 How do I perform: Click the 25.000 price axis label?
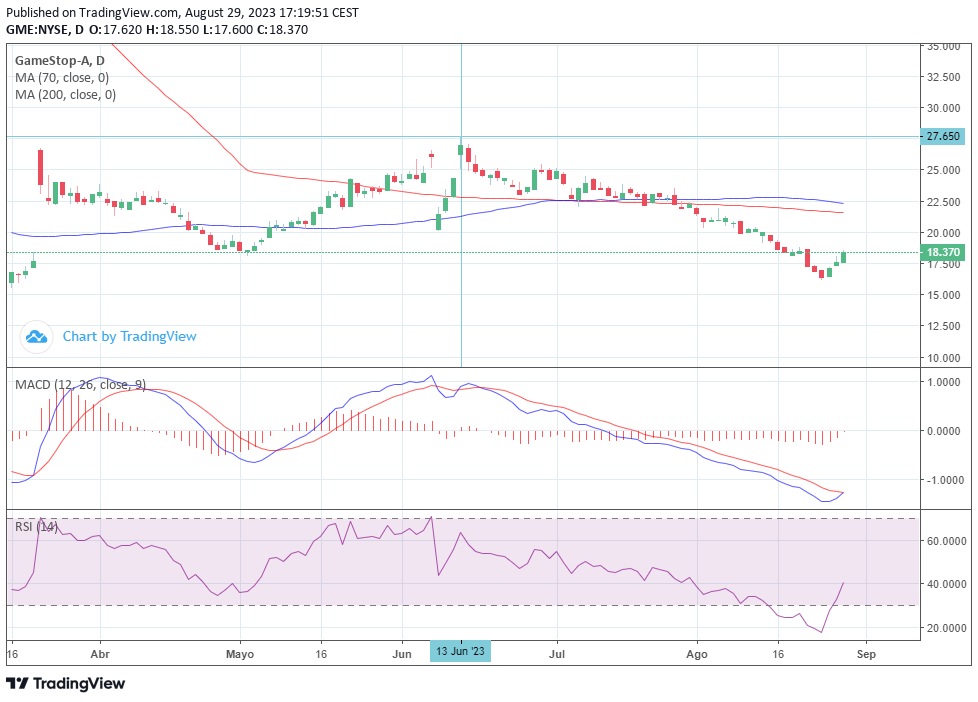pos(943,170)
